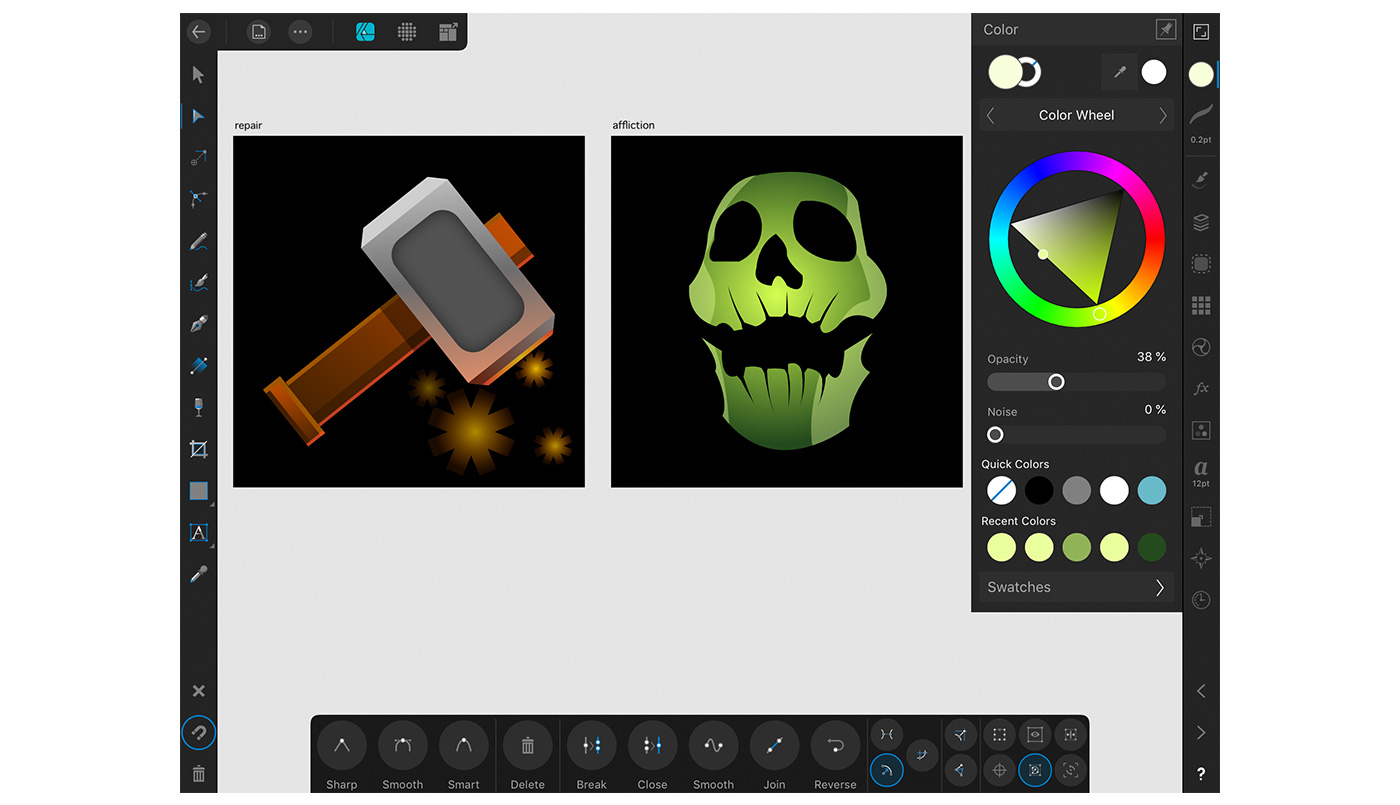Pick light blue quick color
Screen dimensions: 1400x805
tap(1152, 490)
